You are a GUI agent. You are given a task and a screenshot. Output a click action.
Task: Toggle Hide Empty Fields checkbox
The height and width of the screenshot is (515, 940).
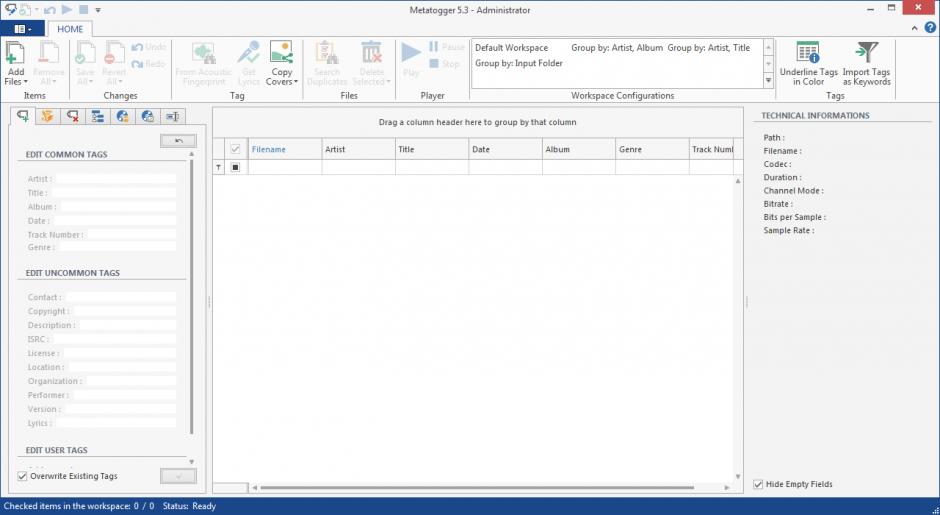coord(758,484)
